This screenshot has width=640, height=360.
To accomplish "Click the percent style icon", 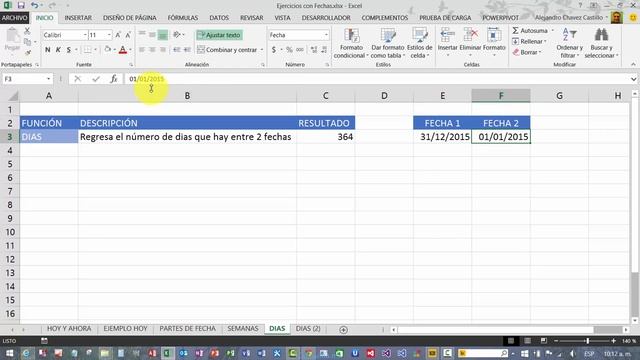I will click(289, 50).
